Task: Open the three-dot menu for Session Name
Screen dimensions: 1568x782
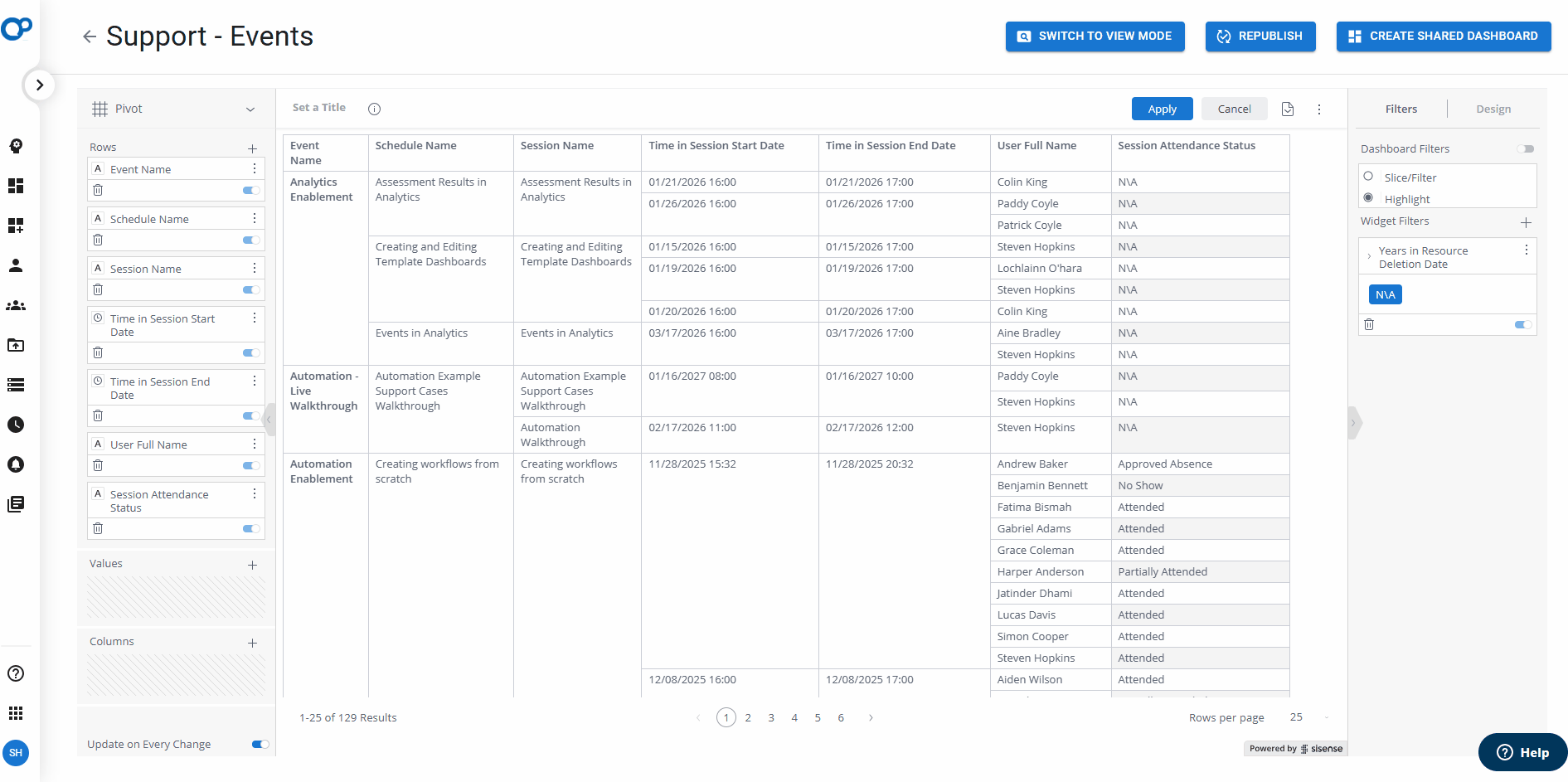Action: 254,268
